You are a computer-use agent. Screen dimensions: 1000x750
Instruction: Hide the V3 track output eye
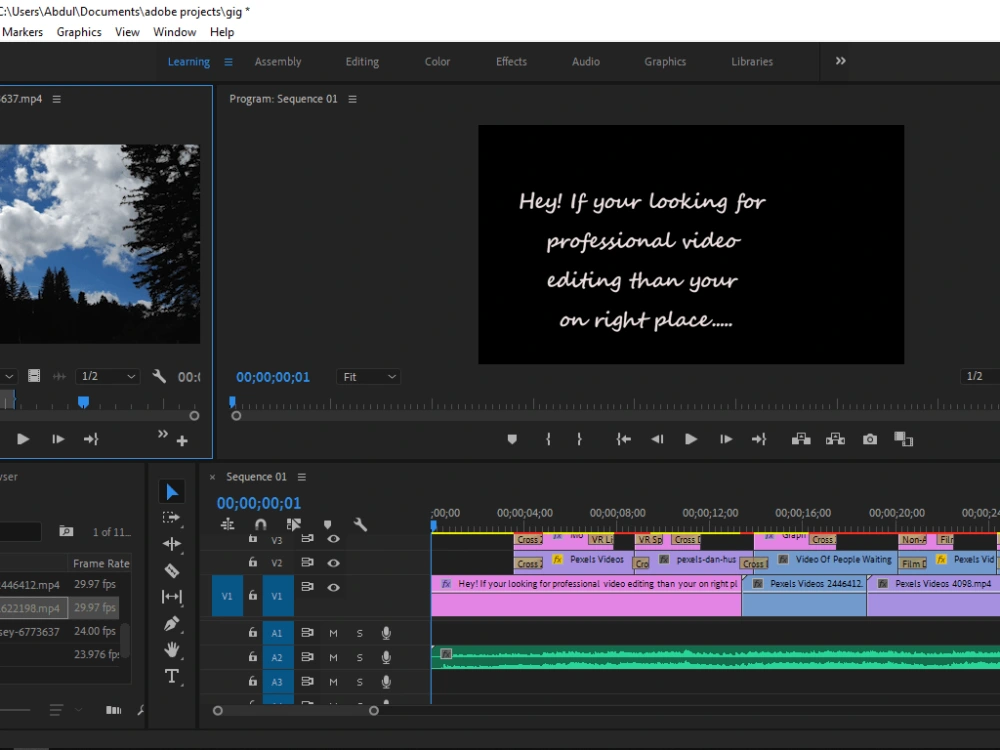click(334, 539)
